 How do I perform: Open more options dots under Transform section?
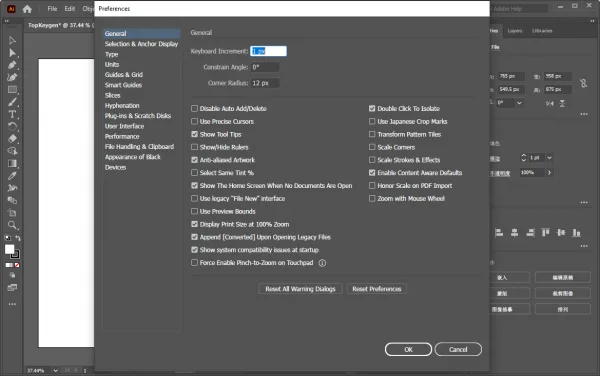tap(584, 114)
